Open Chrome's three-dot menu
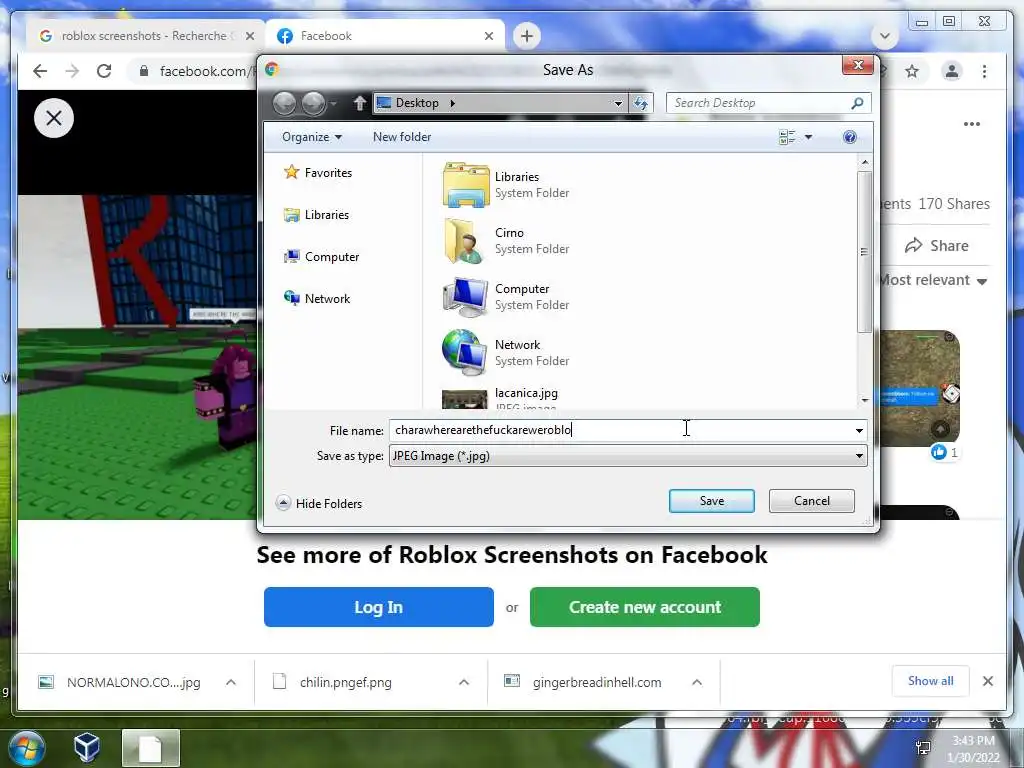Viewport: 1024px width, 768px height. coord(984,71)
